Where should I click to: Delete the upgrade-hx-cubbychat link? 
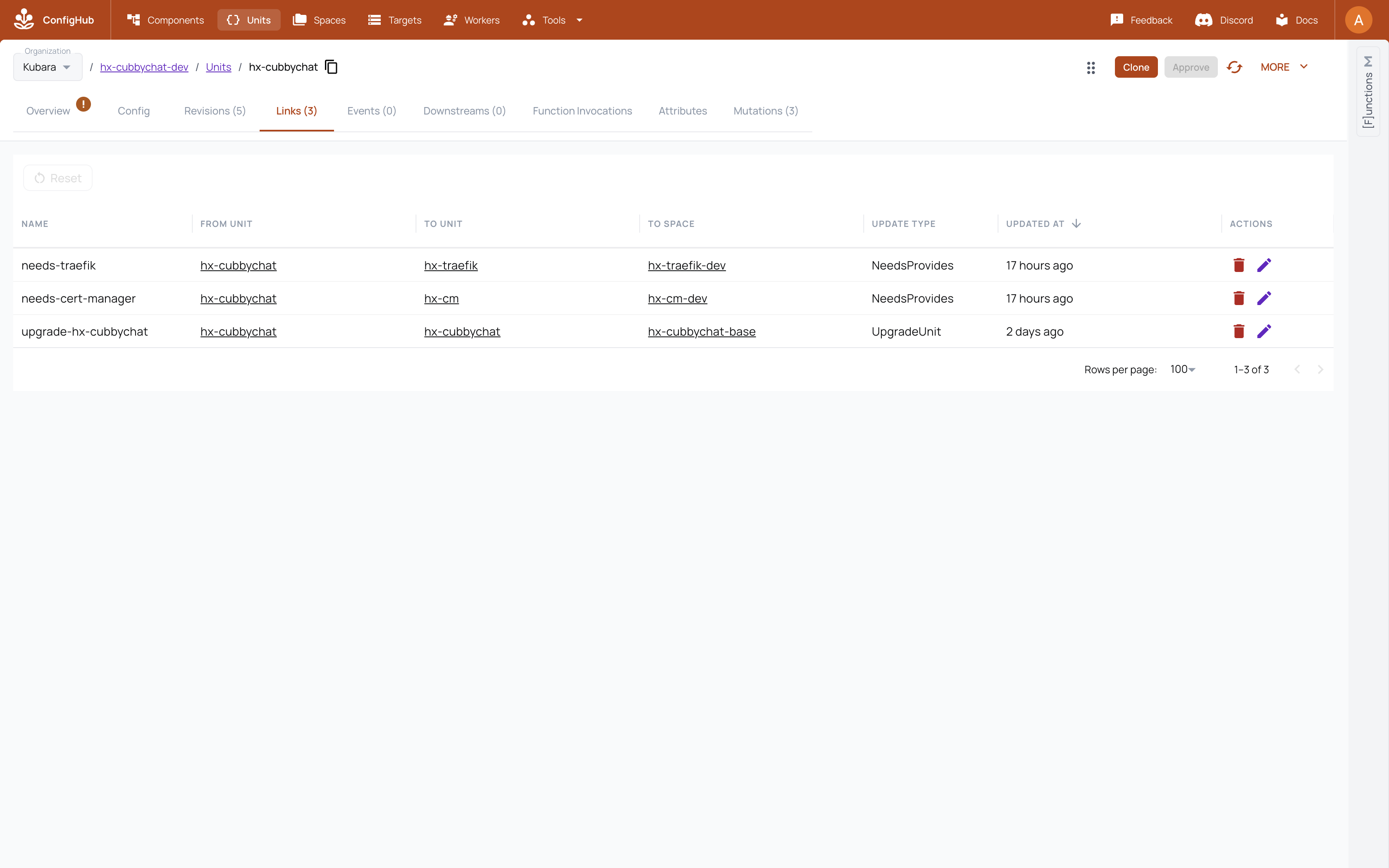point(1239,331)
